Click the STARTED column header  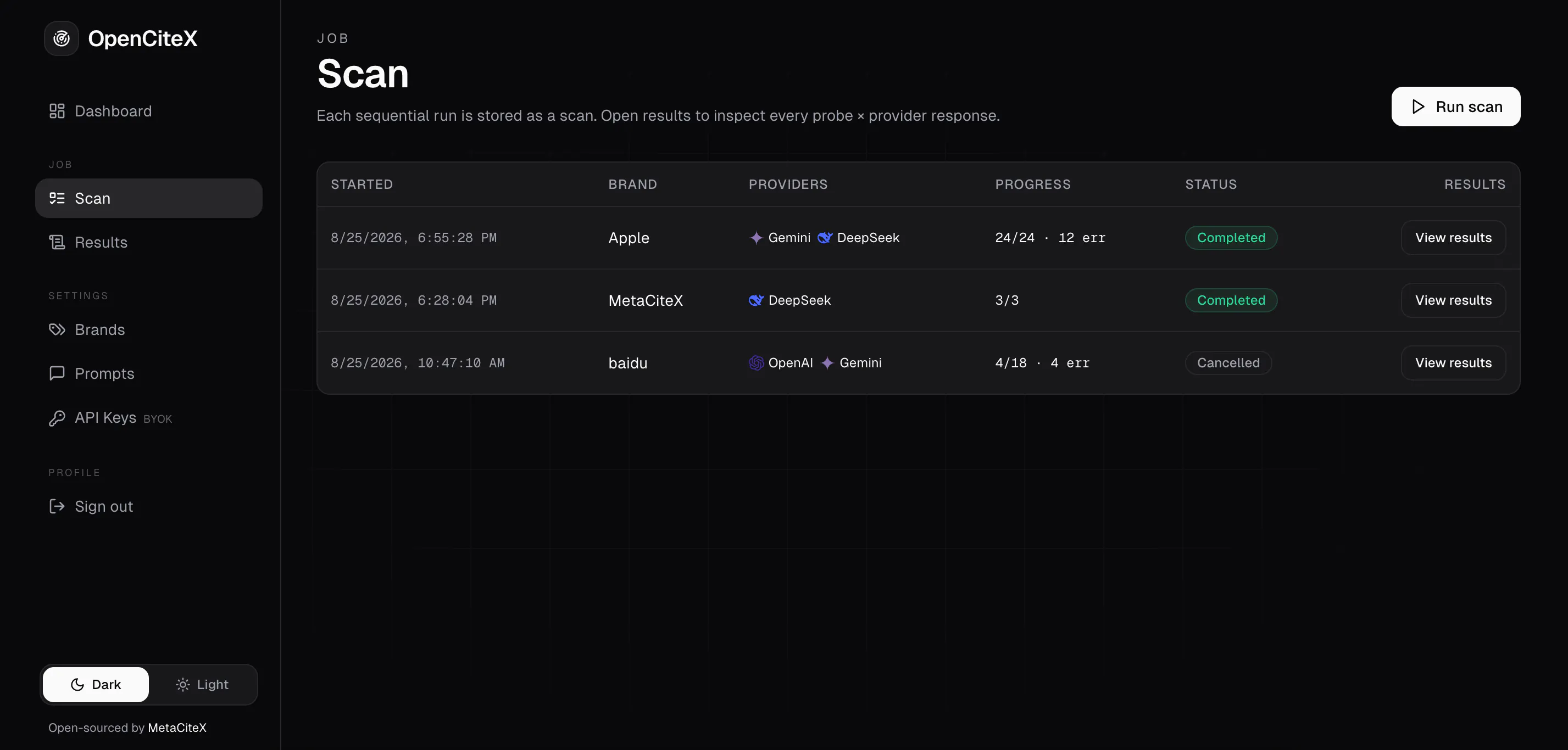tap(362, 184)
